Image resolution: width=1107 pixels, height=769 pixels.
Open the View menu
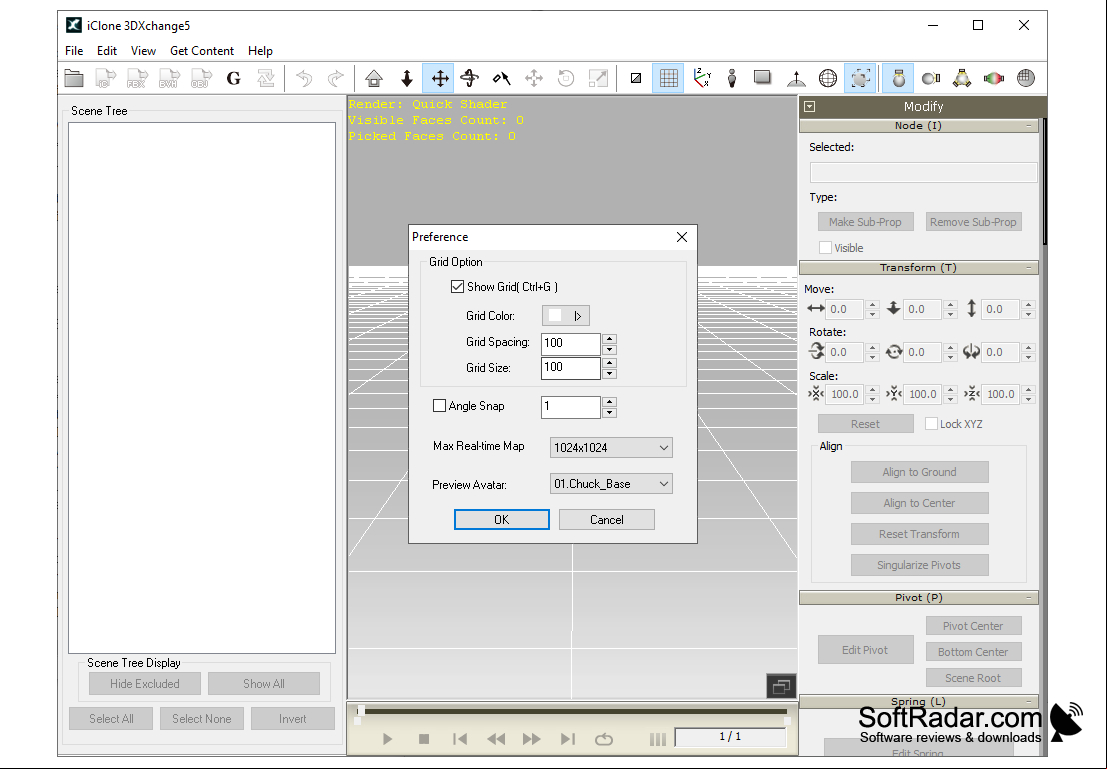tap(143, 51)
